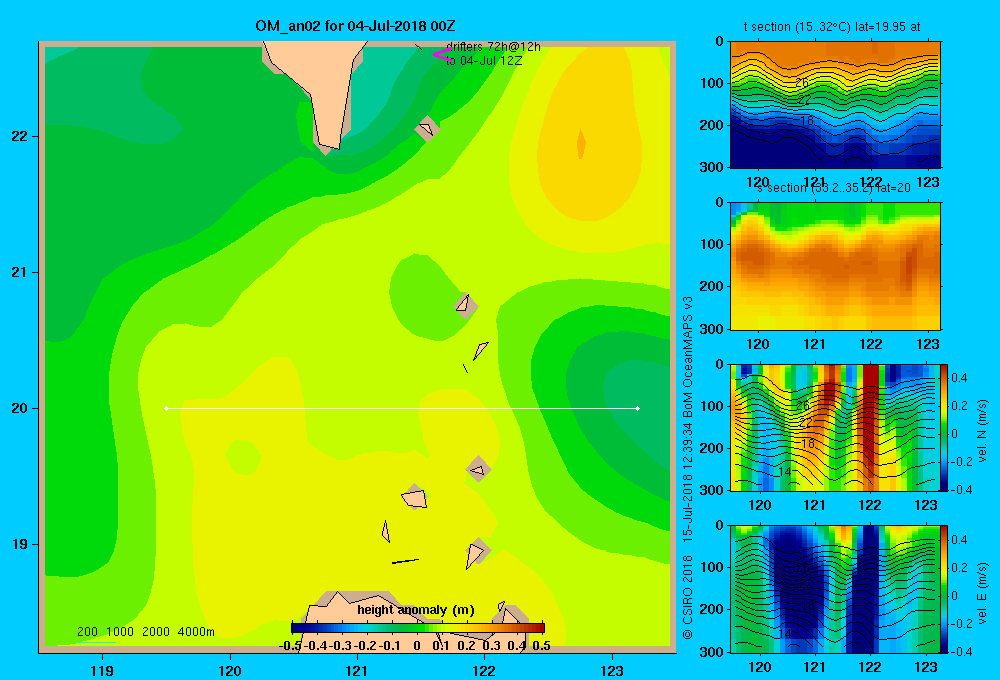Click latitude label 22 on main map
The width and height of the screenshot is (1000, 680).
(x=20, y=136)
